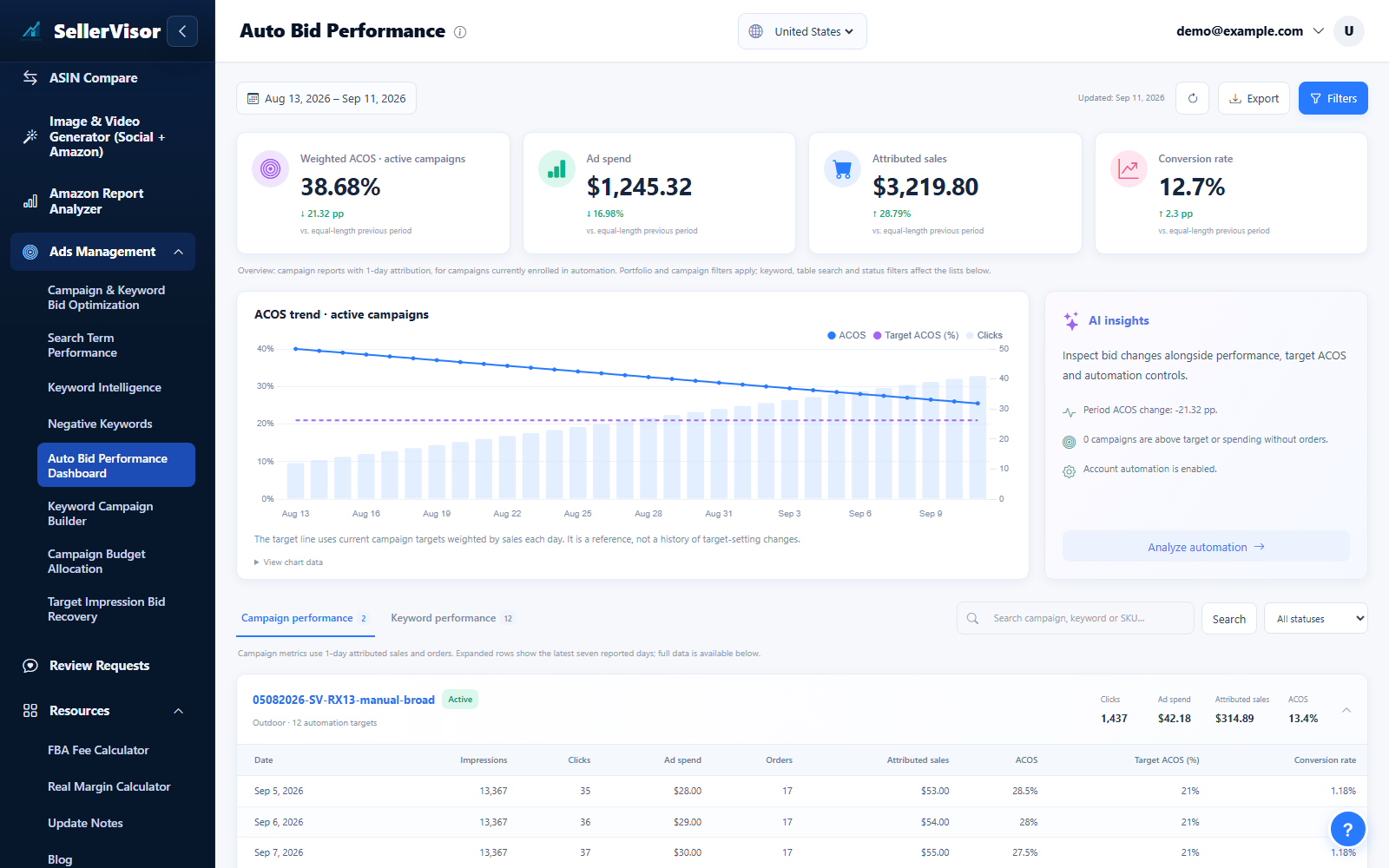Image resolution: width=1389 pixels, height=868 pixels.
Task: Click the Sep 6, 2026 row date
Action: coord(279,822)
